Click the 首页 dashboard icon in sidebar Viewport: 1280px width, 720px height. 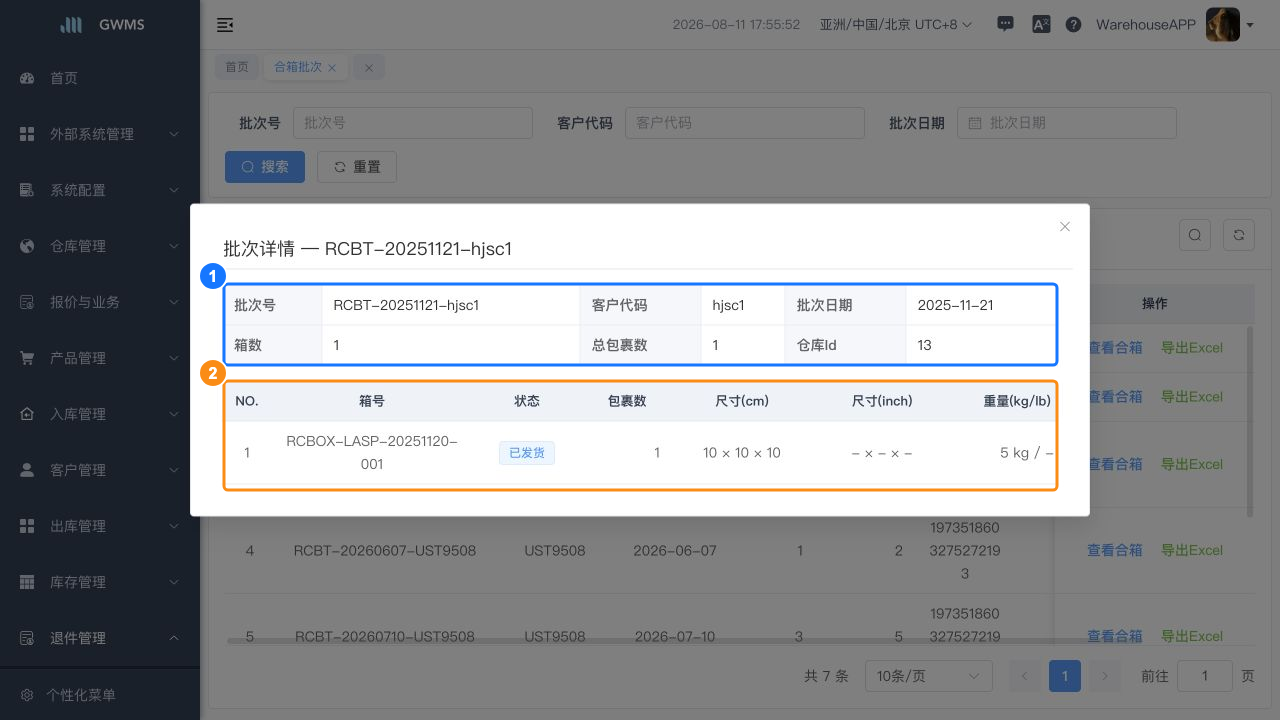(28, 78)
